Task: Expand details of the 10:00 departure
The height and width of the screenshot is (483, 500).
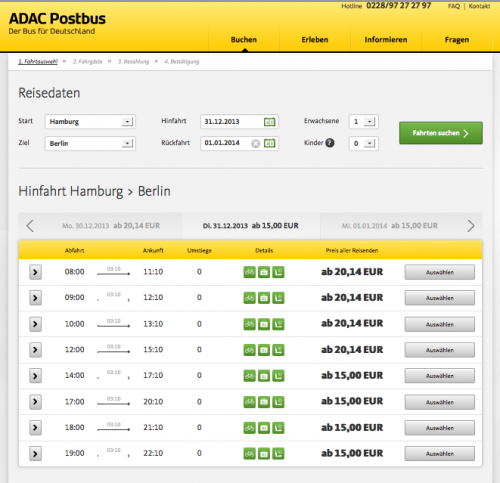Action: pyautogui.click(x=35, y=324)
